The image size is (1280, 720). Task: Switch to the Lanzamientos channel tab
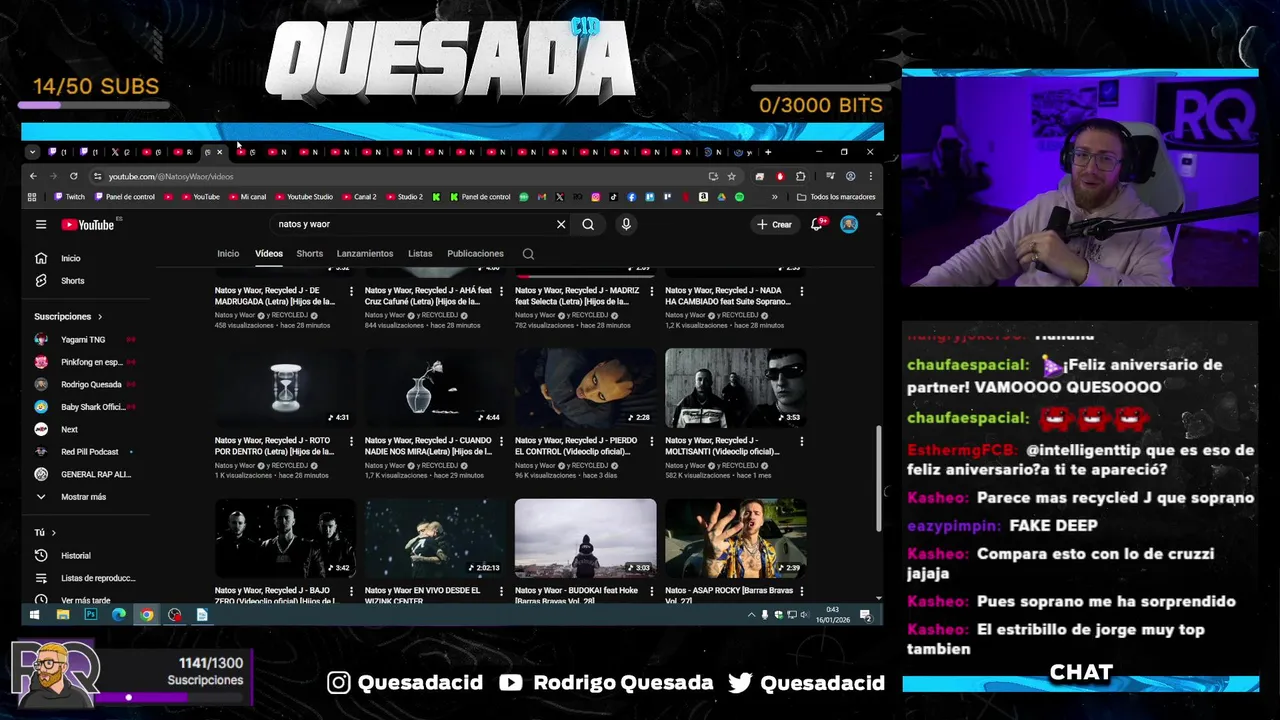tap(365, 254)
